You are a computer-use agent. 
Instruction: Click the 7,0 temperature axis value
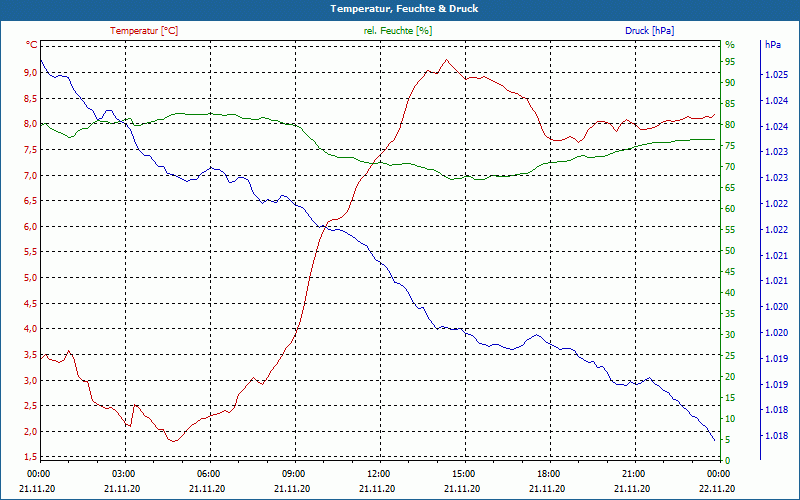coord(31,175)
